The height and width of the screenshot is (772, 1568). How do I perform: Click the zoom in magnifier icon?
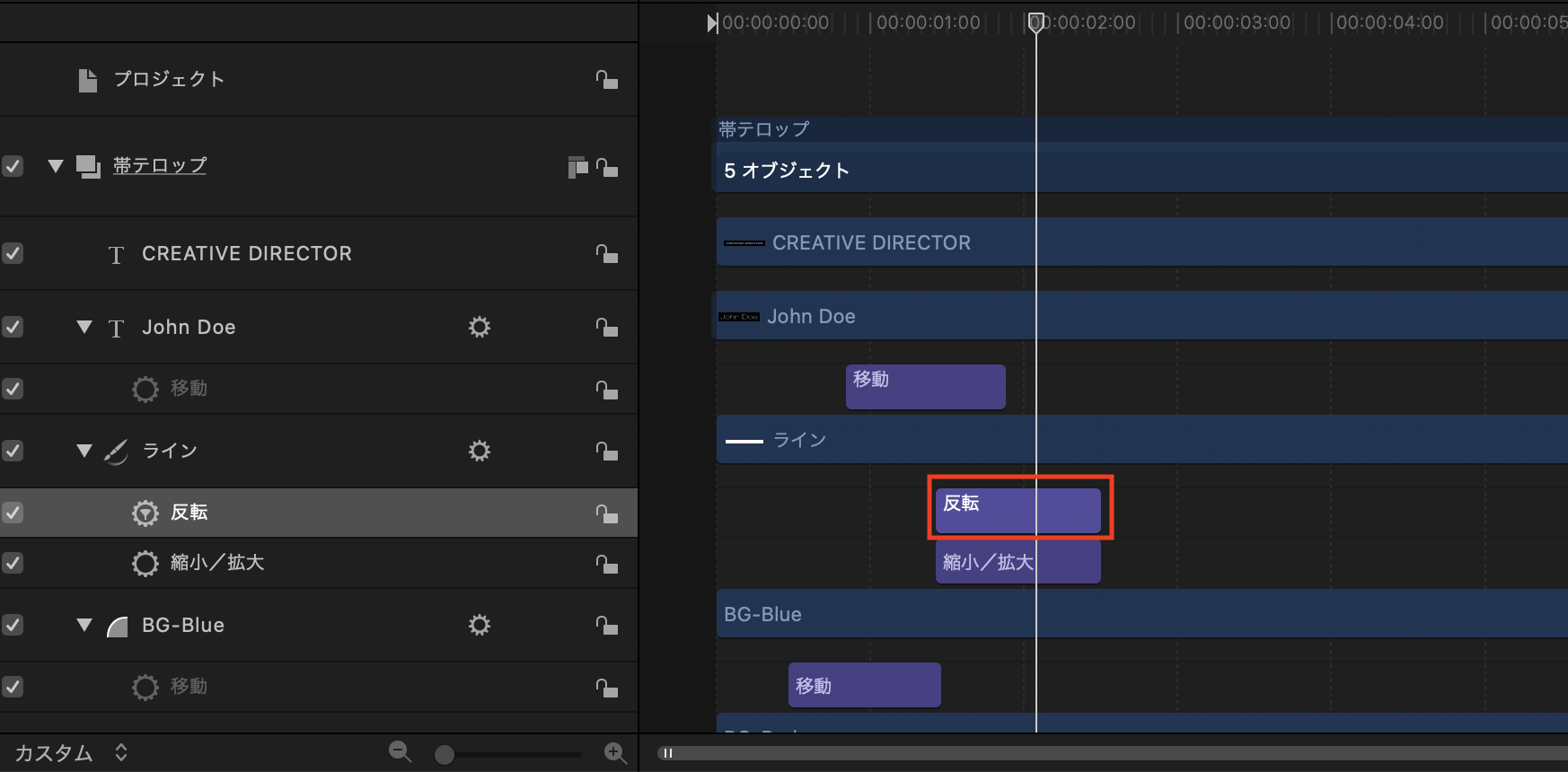coord(615,752)
